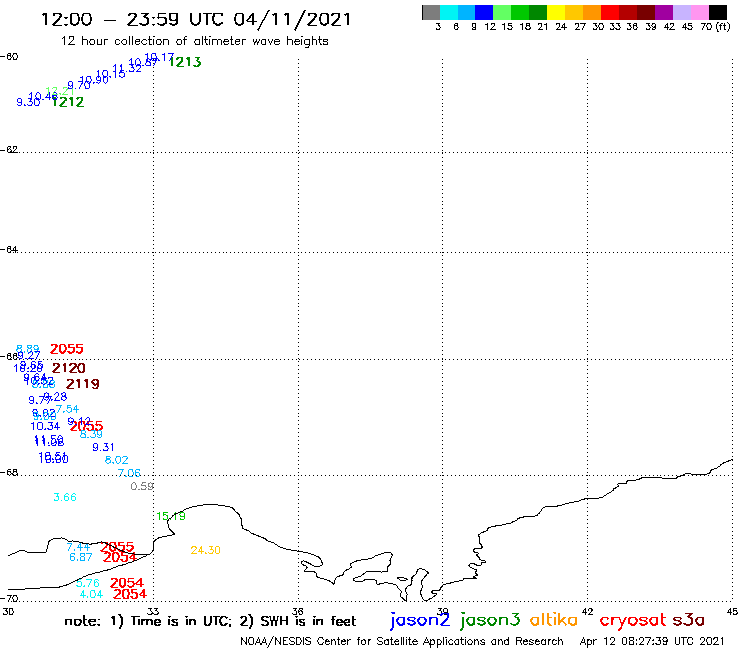Click the wave height value 10.34
740x650 pixels.
[x=45, y=426]
